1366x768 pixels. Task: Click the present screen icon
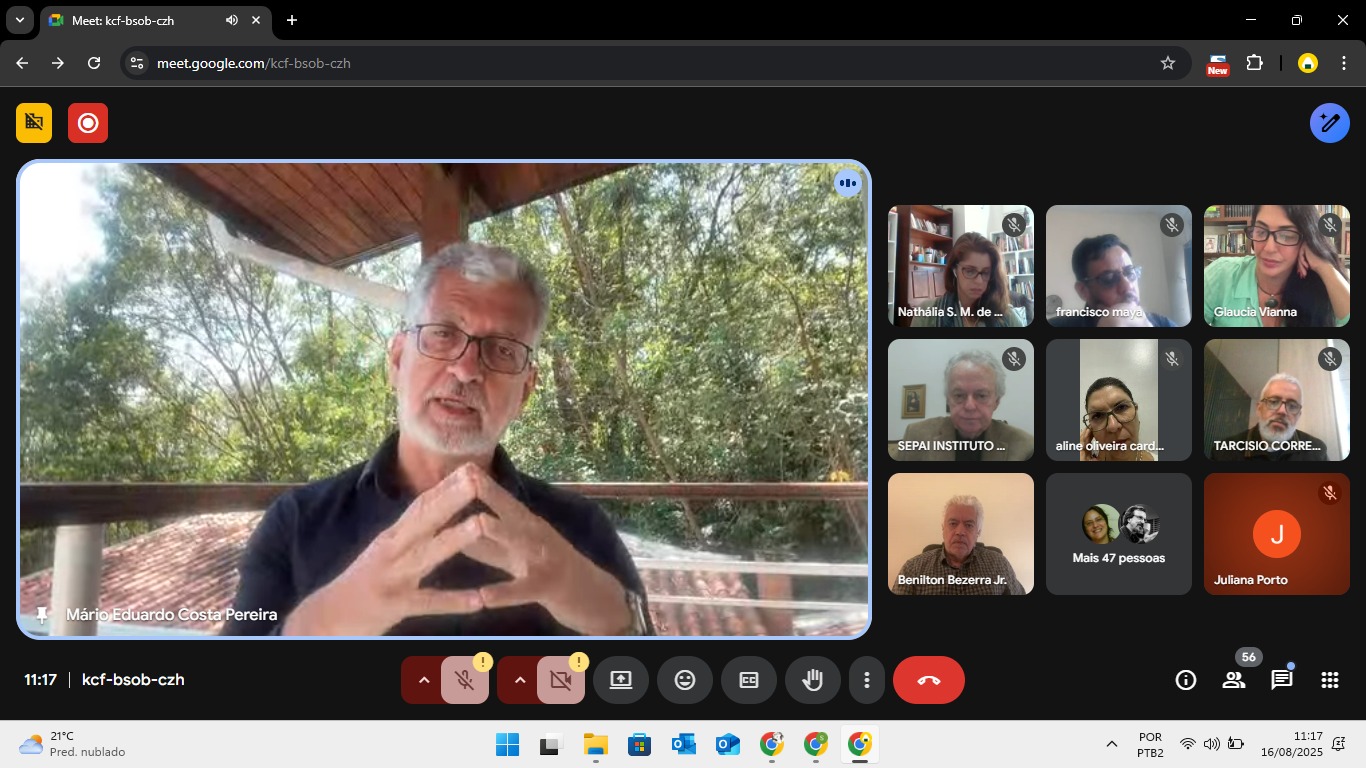[620, 680]
